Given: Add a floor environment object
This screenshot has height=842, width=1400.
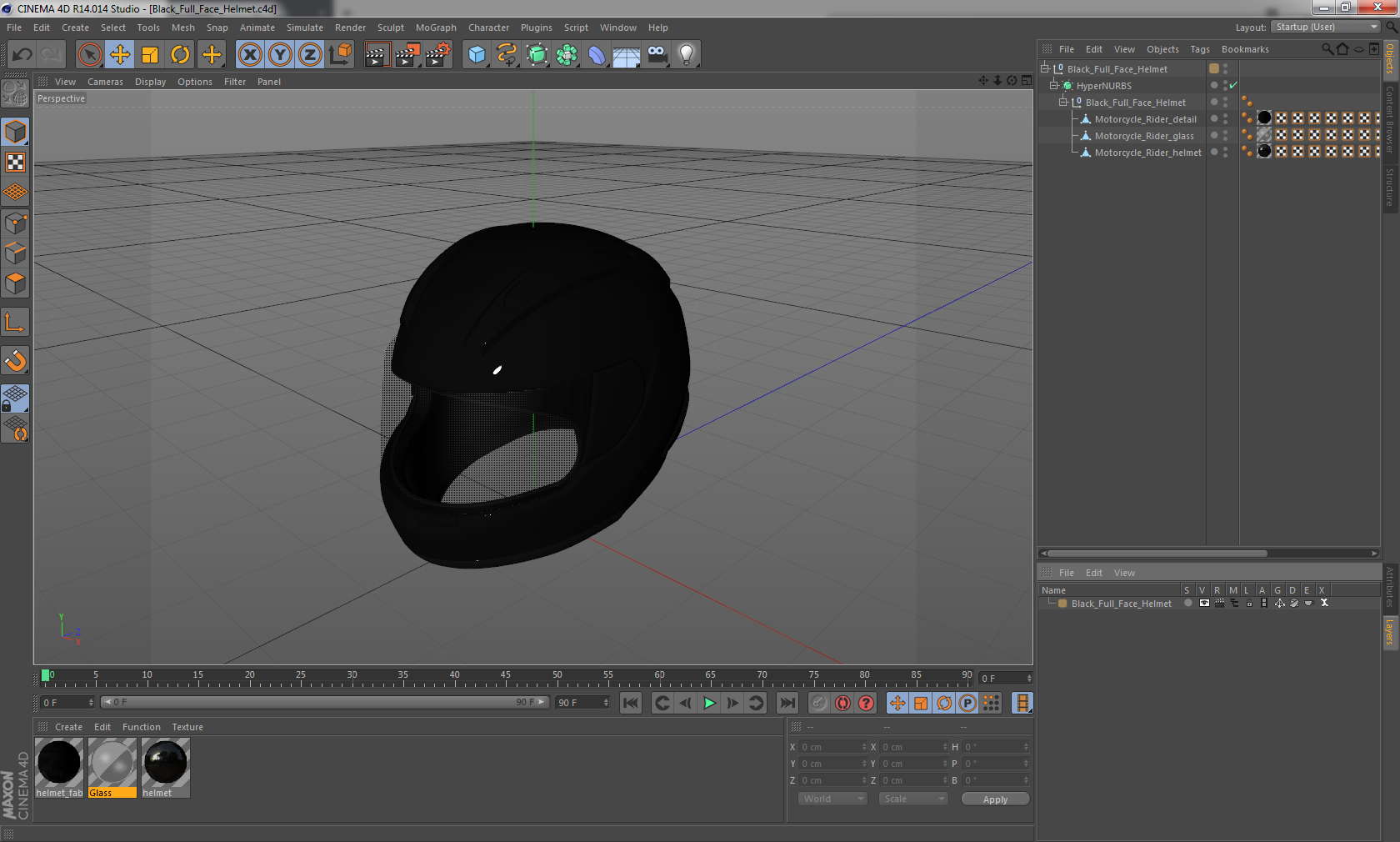Looking at the screenshot, I should click(627, 55).
